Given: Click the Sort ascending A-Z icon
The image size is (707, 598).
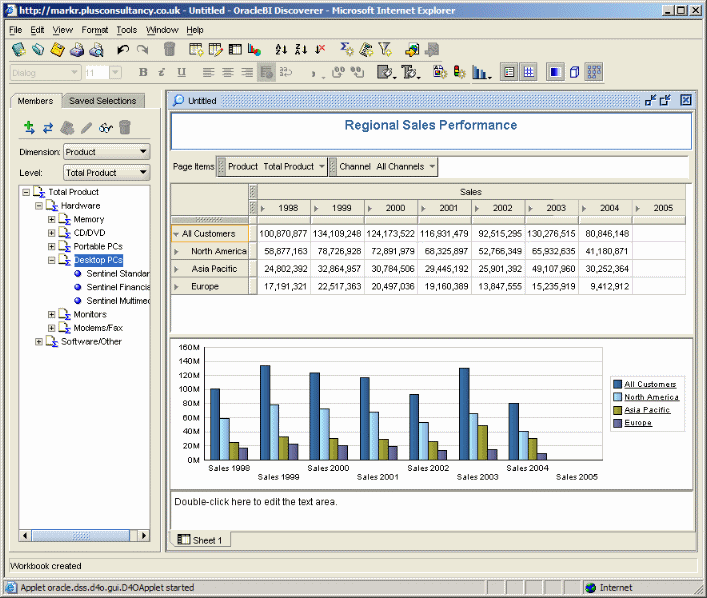Looking at the screenshot, I should (281, 49).
